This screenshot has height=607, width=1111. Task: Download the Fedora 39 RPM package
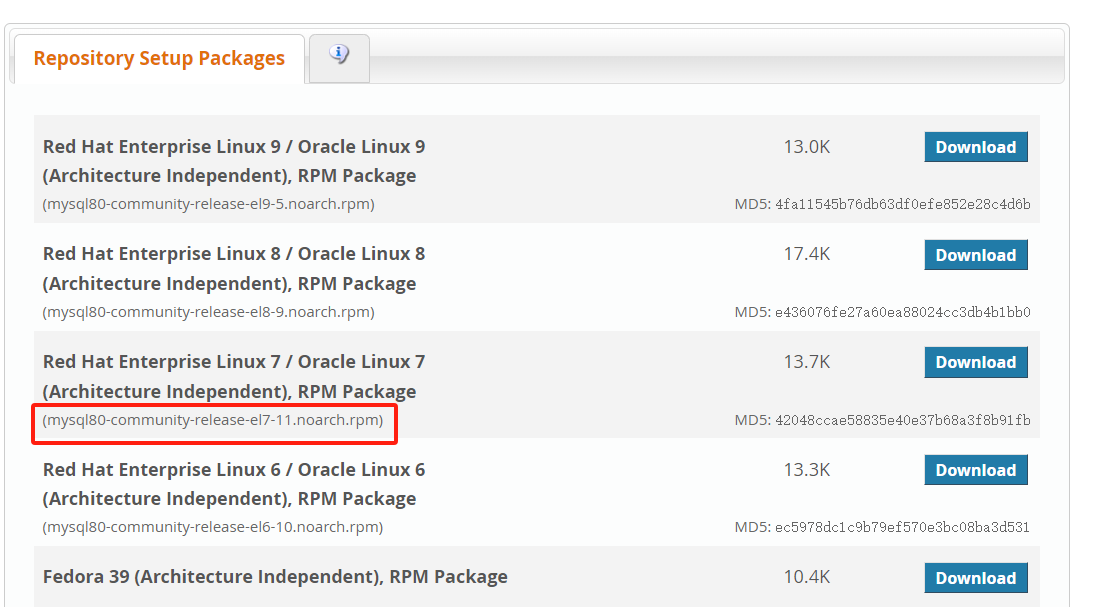tap(975, 578)
